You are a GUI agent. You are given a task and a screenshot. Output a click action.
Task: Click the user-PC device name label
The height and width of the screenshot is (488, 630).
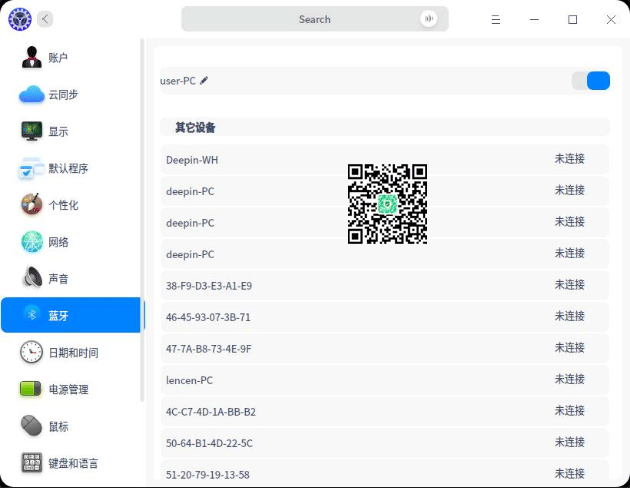pyautogui.click(x=178, y=81)
